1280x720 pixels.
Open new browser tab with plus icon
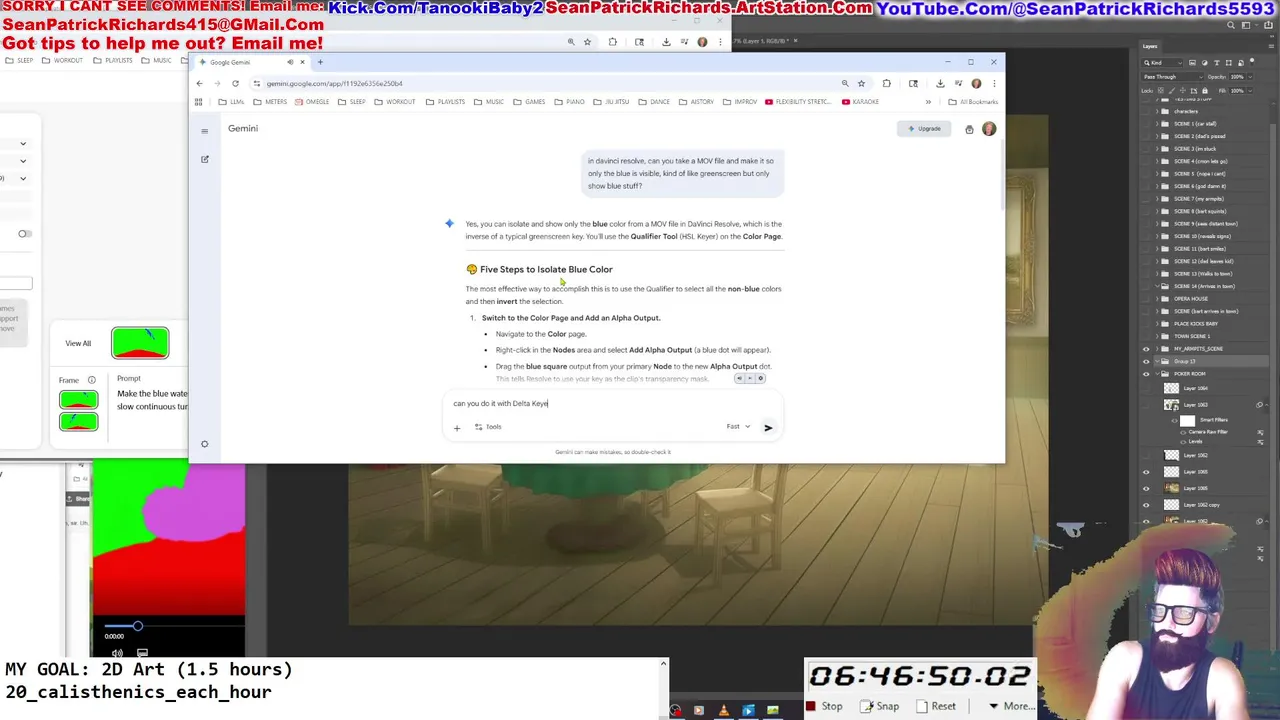[320, 62]
